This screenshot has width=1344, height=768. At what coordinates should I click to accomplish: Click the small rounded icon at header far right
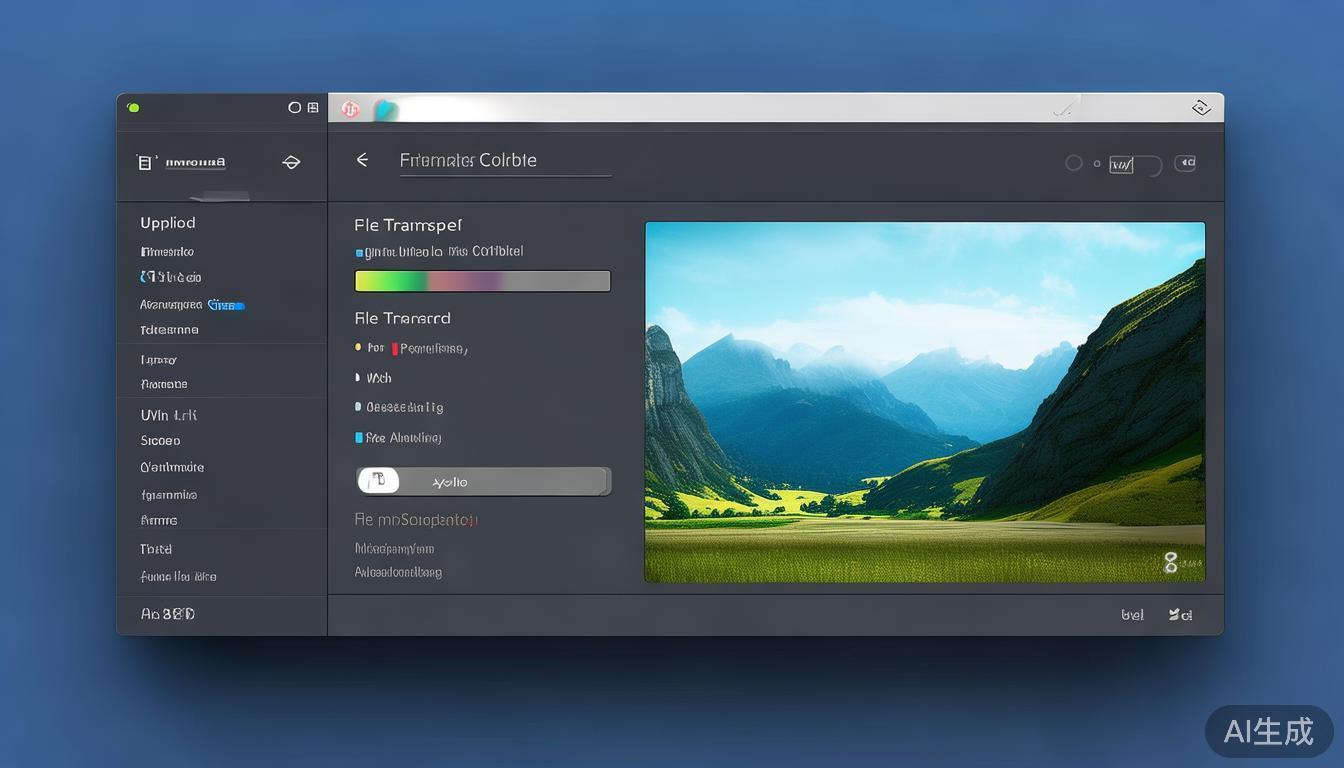click(x=1185, y=163)
